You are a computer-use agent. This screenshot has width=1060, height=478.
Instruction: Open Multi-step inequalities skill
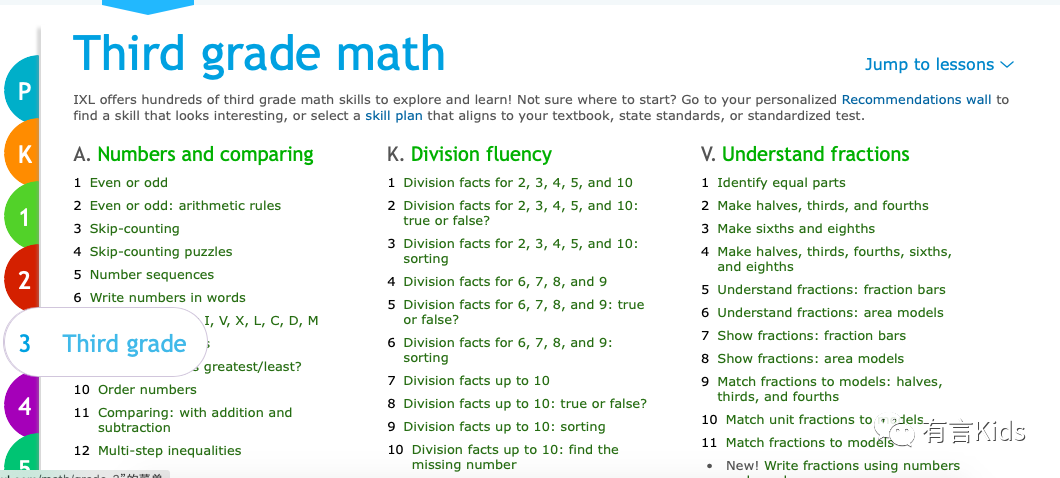point(170,450)
